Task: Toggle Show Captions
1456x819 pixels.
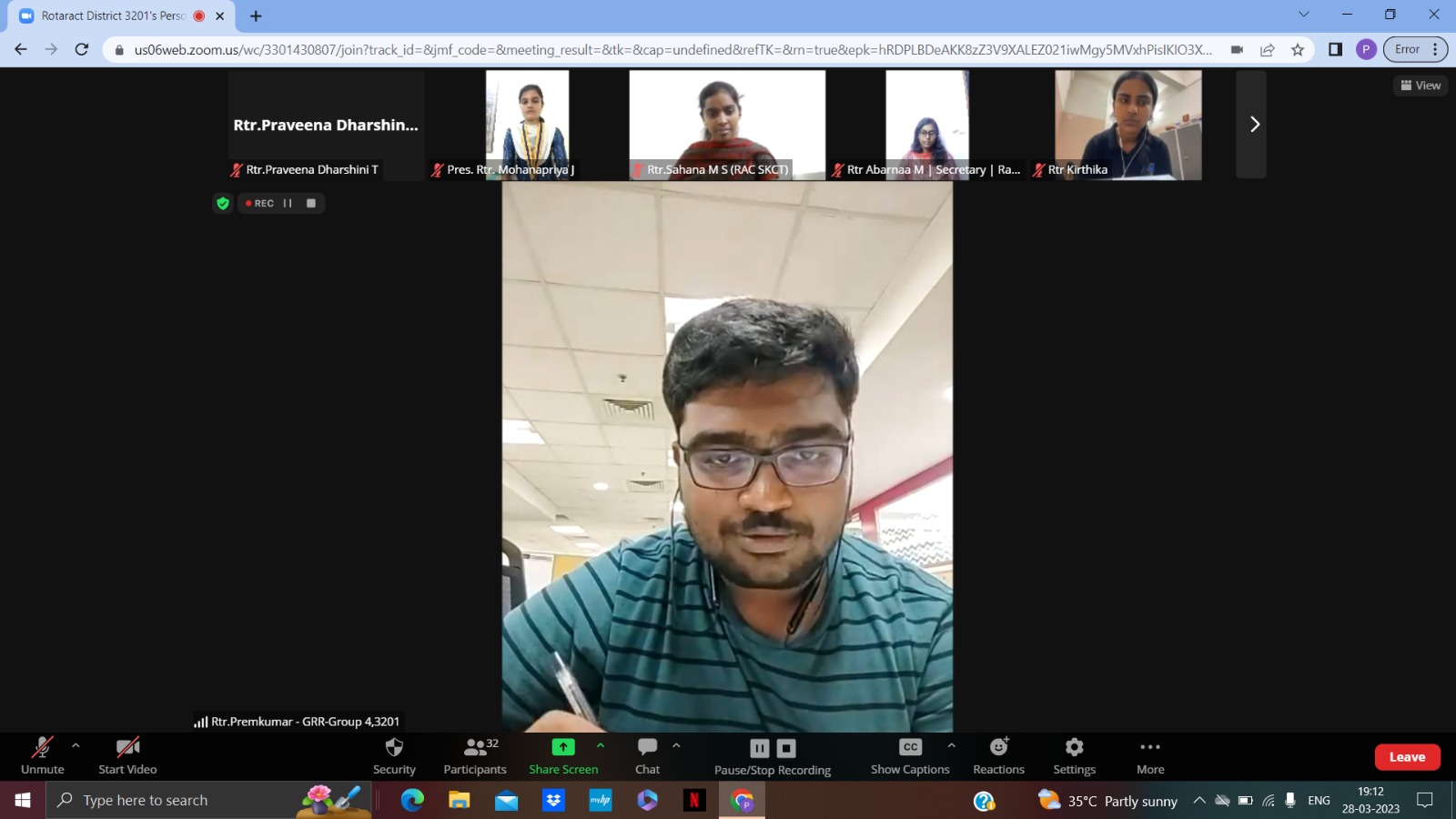Action: point(909,748)
